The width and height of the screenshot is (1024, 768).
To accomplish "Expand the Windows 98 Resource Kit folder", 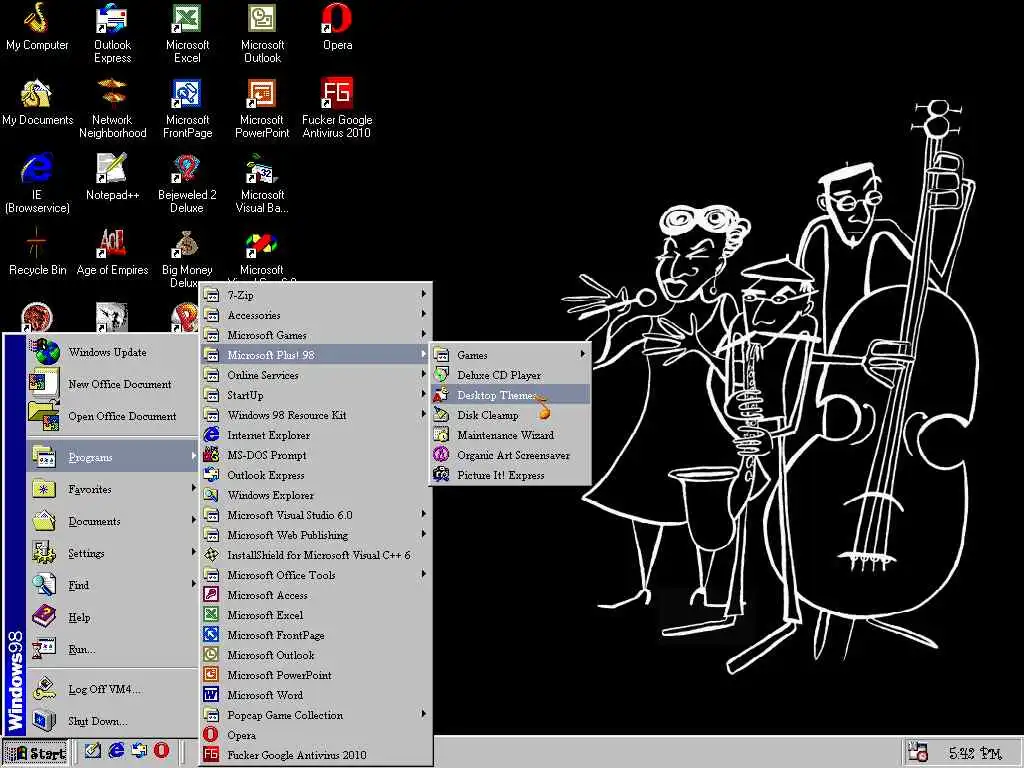I will pos(315,415).
